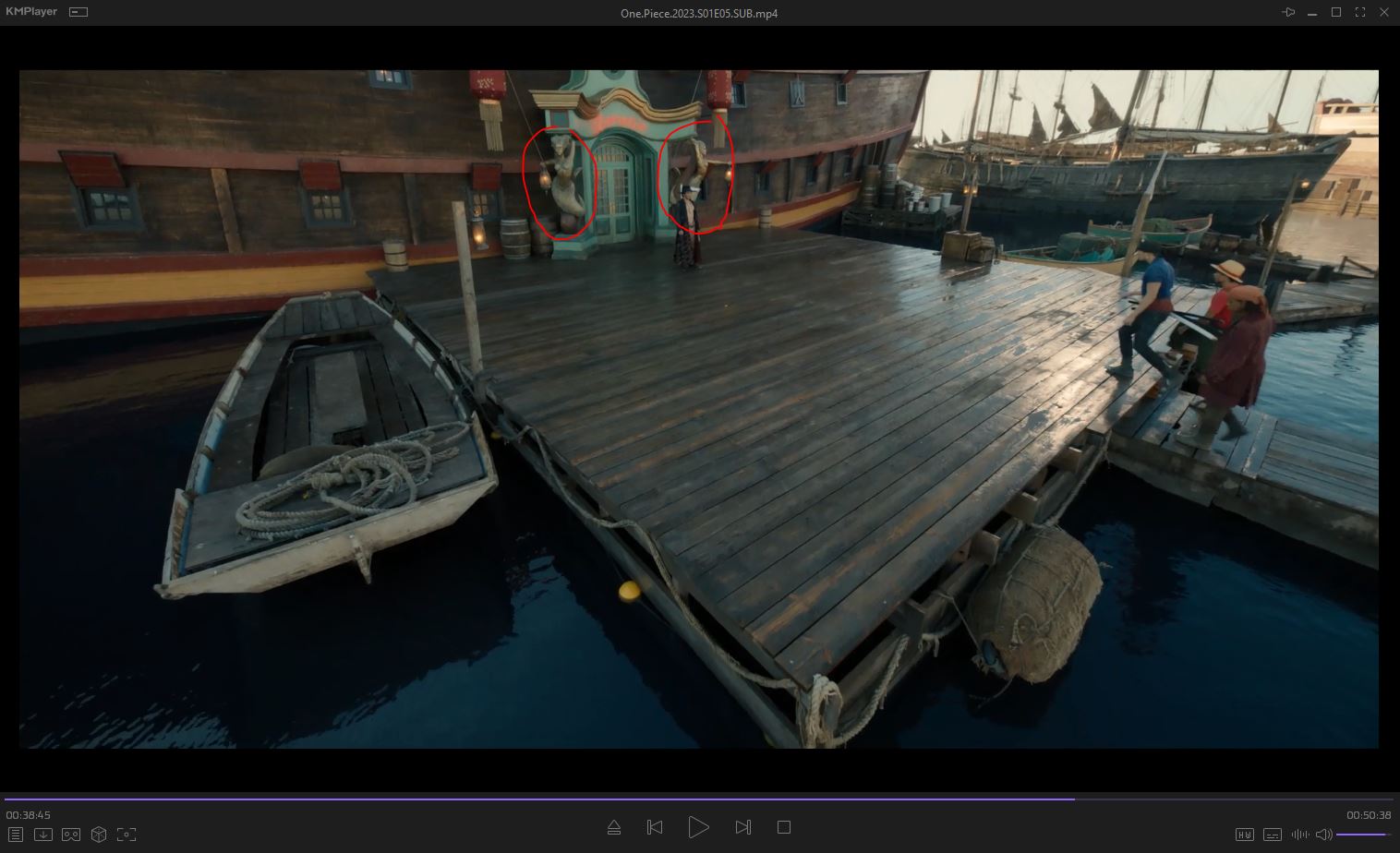Click the 3D cube icon
1400x853 pixels.
[x=98, y=835]
